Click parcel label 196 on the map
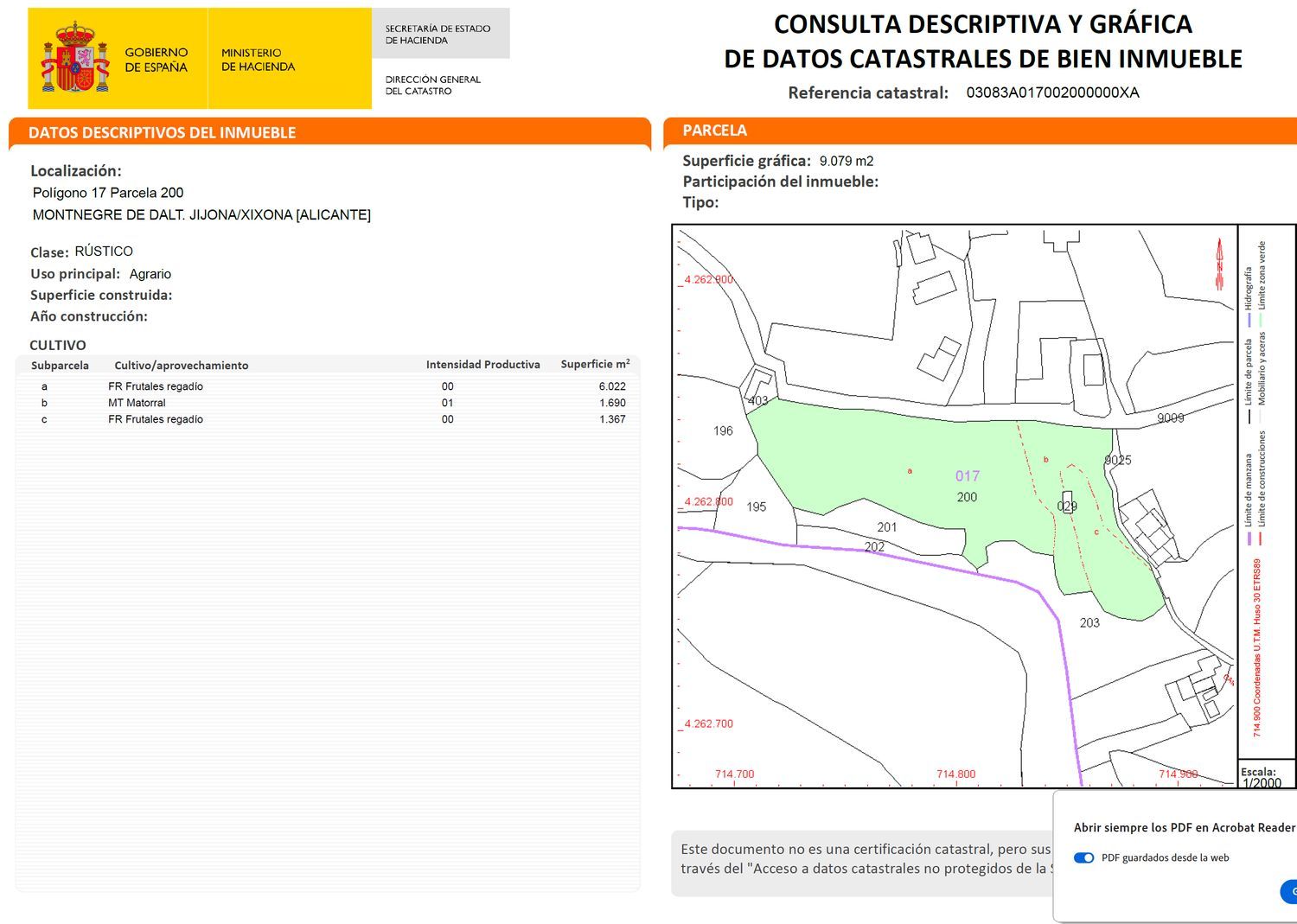Screen dimensions: 1297x924 point(723,430)
